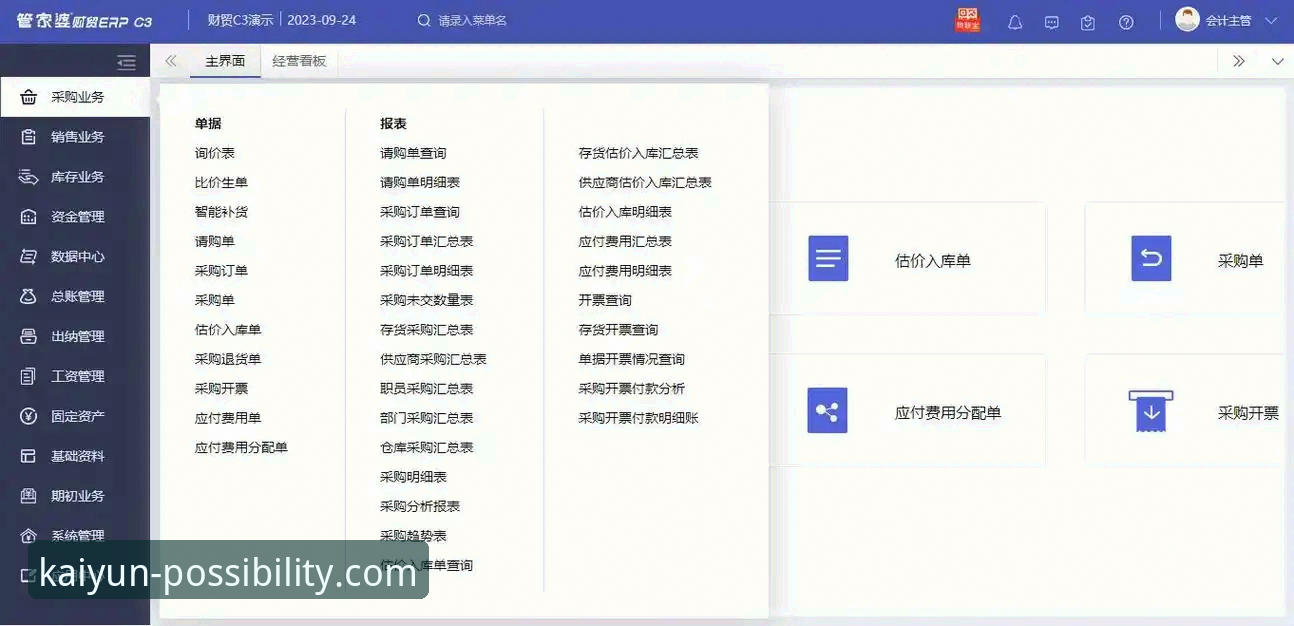Click the search magnifier icon
The height and width of the screenshot is (626, 1294).
(424, 21)
